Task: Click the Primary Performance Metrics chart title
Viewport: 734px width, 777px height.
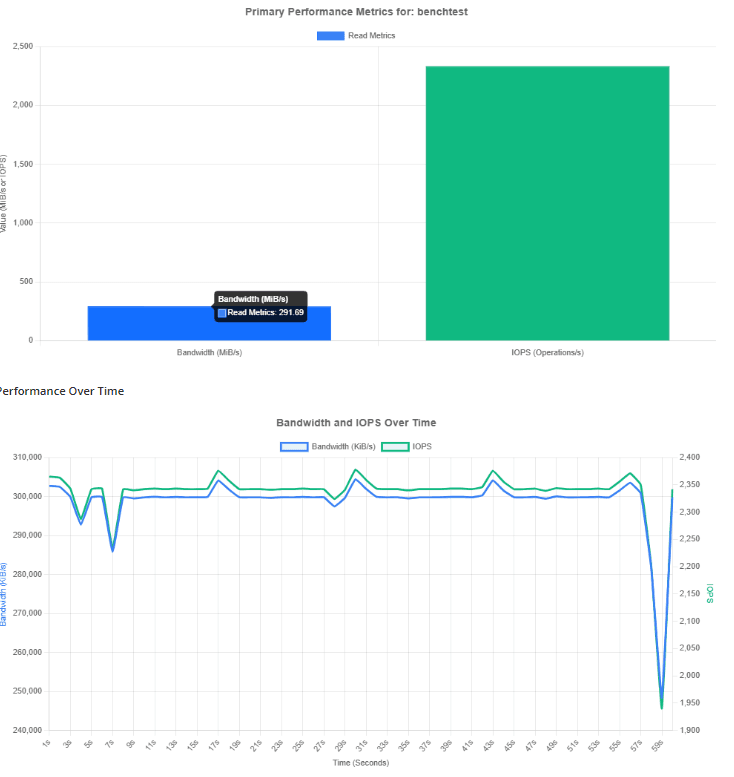Action: pos(357,12)
